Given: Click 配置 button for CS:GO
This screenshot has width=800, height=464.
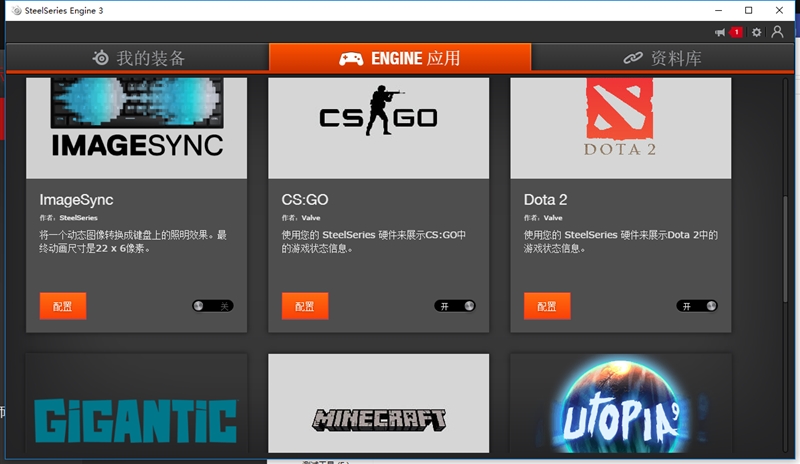Looking at the screenshot, I should (x=305, y=306).
